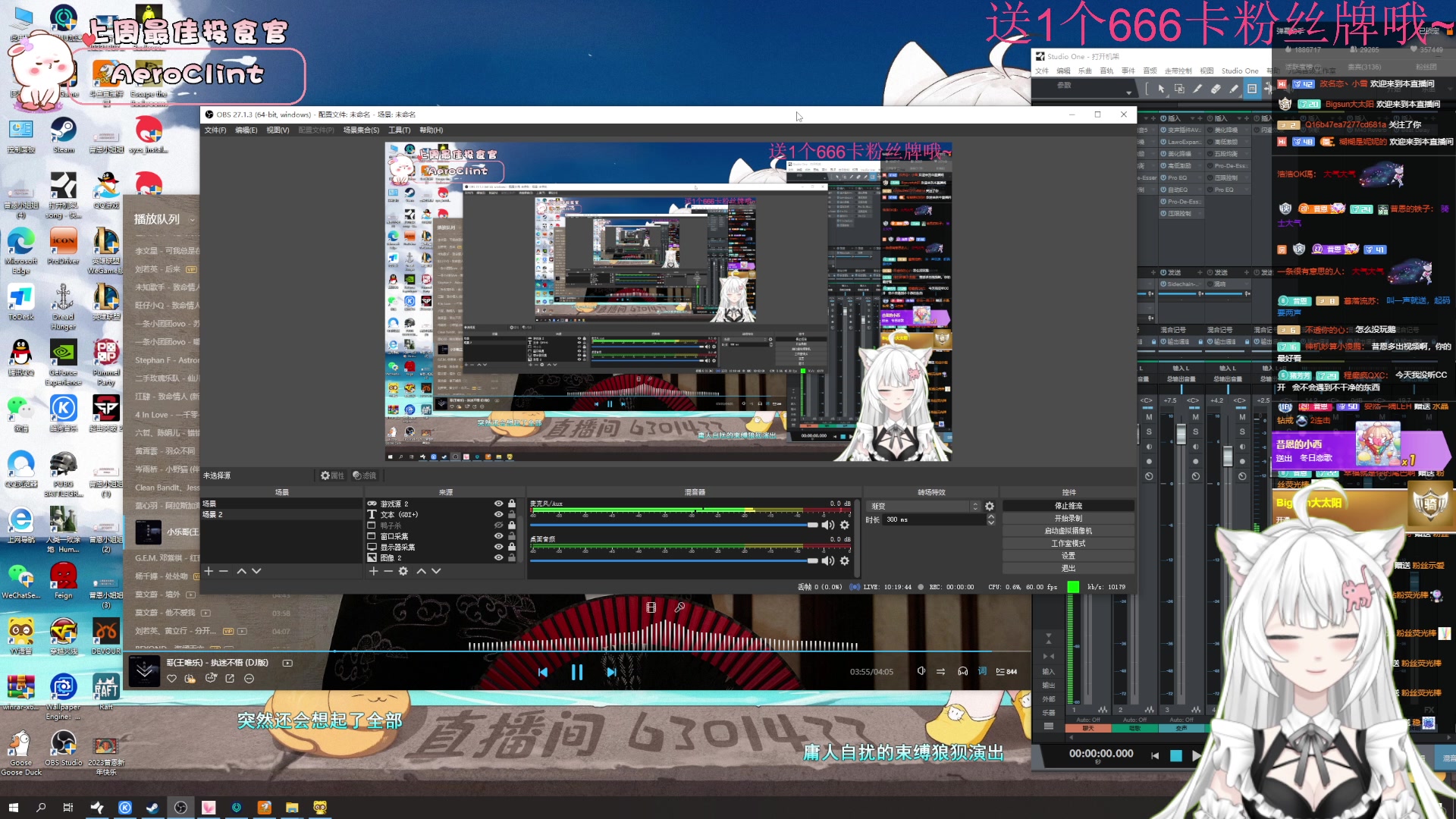Open settings gear for 桌面音频 mixer
This screenshot has height=819, width=1456.
coord(845,561)
